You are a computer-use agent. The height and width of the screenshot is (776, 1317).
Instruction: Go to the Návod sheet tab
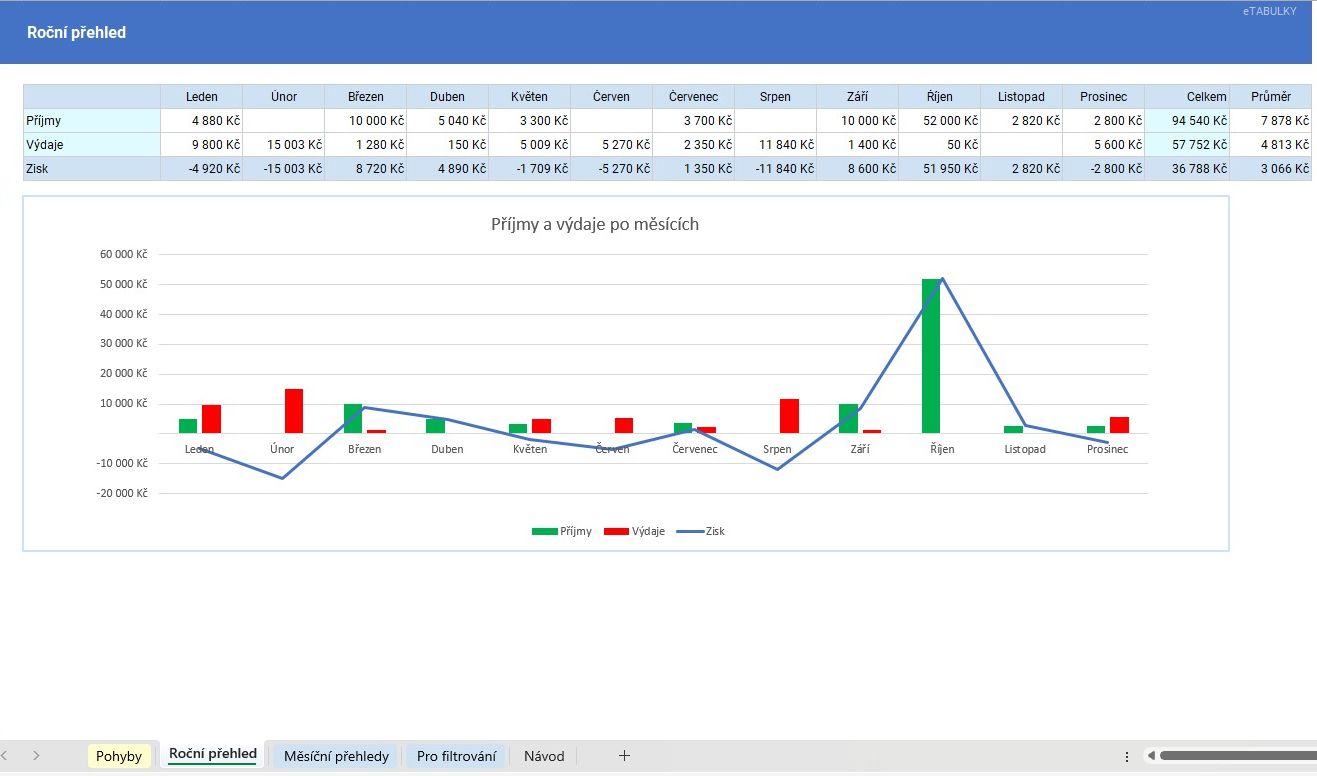(x=544, y=756)
